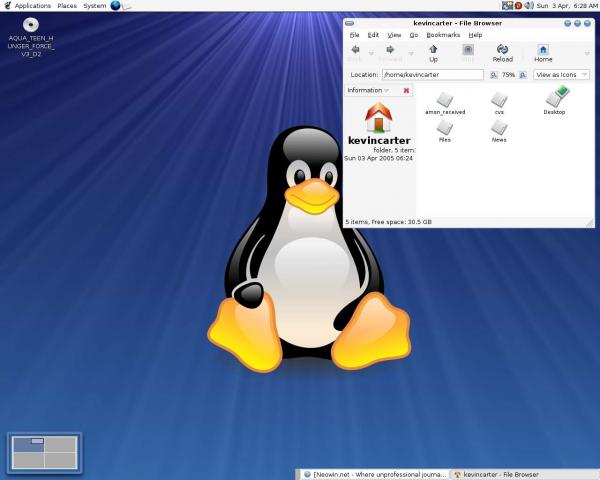Switch to the bottom-right workspace in the pager
Image resolution: width=600 pixels, height=480 pixels.
(x=60, y=459)
